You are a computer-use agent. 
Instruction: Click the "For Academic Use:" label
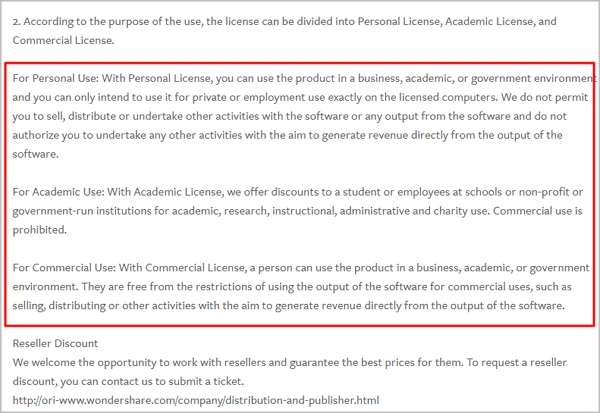(x=59, y=192)
